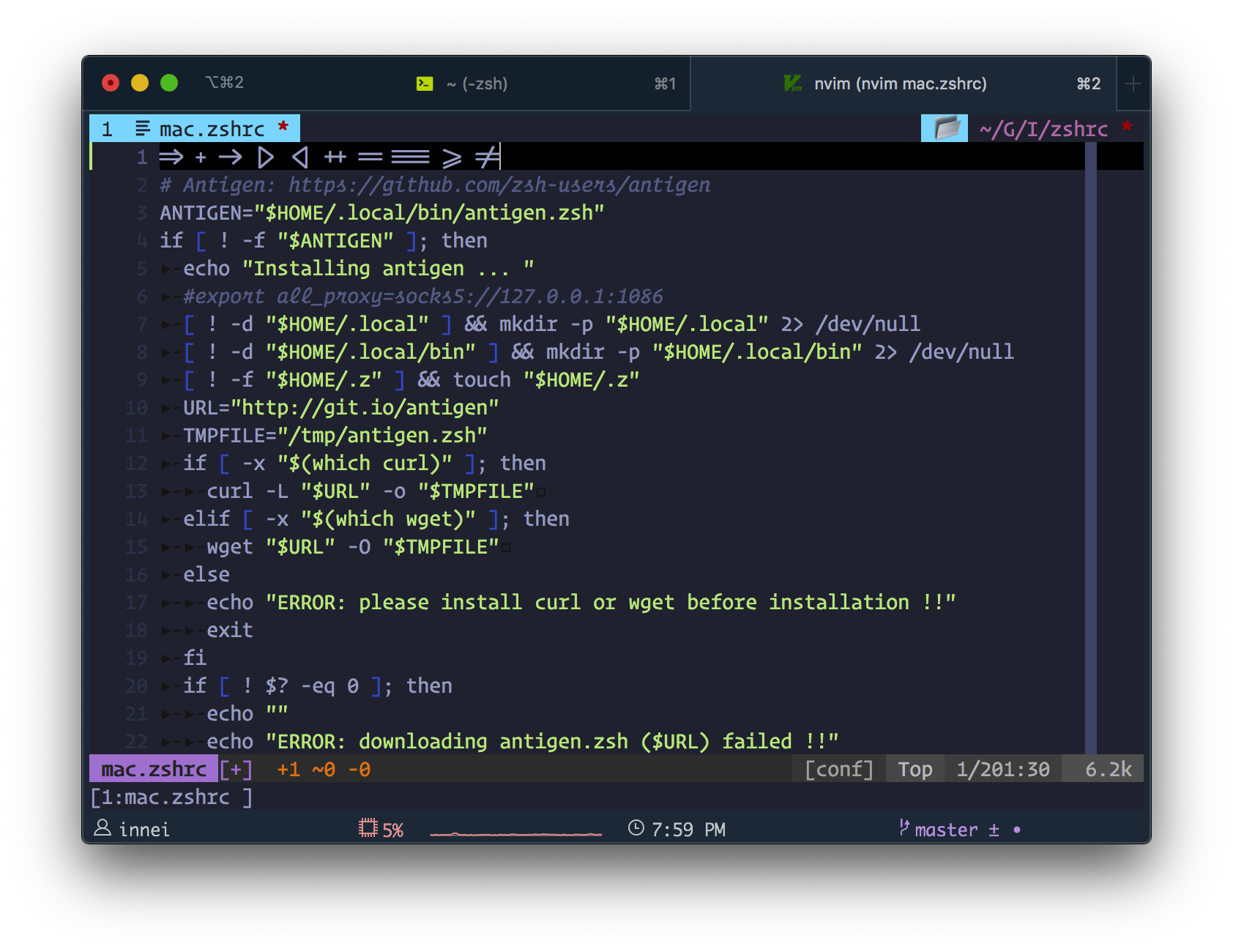
Task: Click the URL="http://git.io/antigen" line
Action: tap(341, 408)
